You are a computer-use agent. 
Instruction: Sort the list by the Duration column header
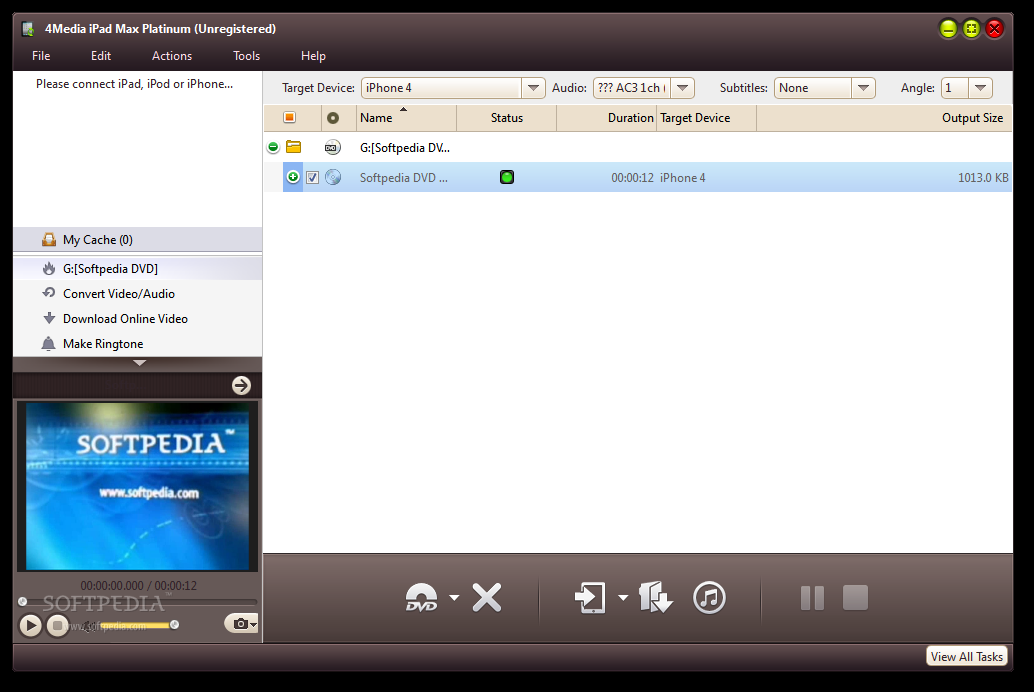click(x=630, y=118)
